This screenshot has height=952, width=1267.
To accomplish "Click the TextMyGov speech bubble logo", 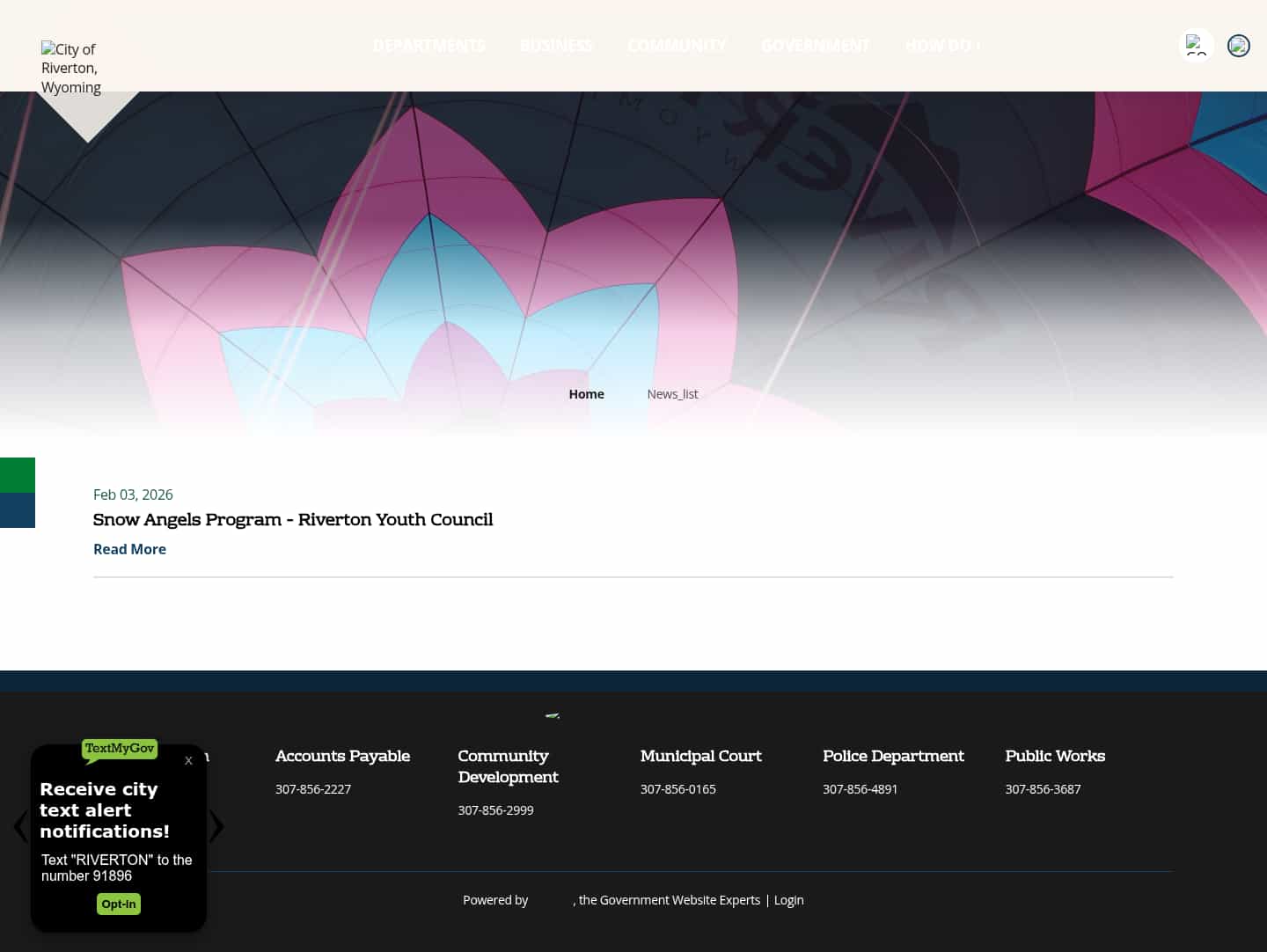I will 120,750.
